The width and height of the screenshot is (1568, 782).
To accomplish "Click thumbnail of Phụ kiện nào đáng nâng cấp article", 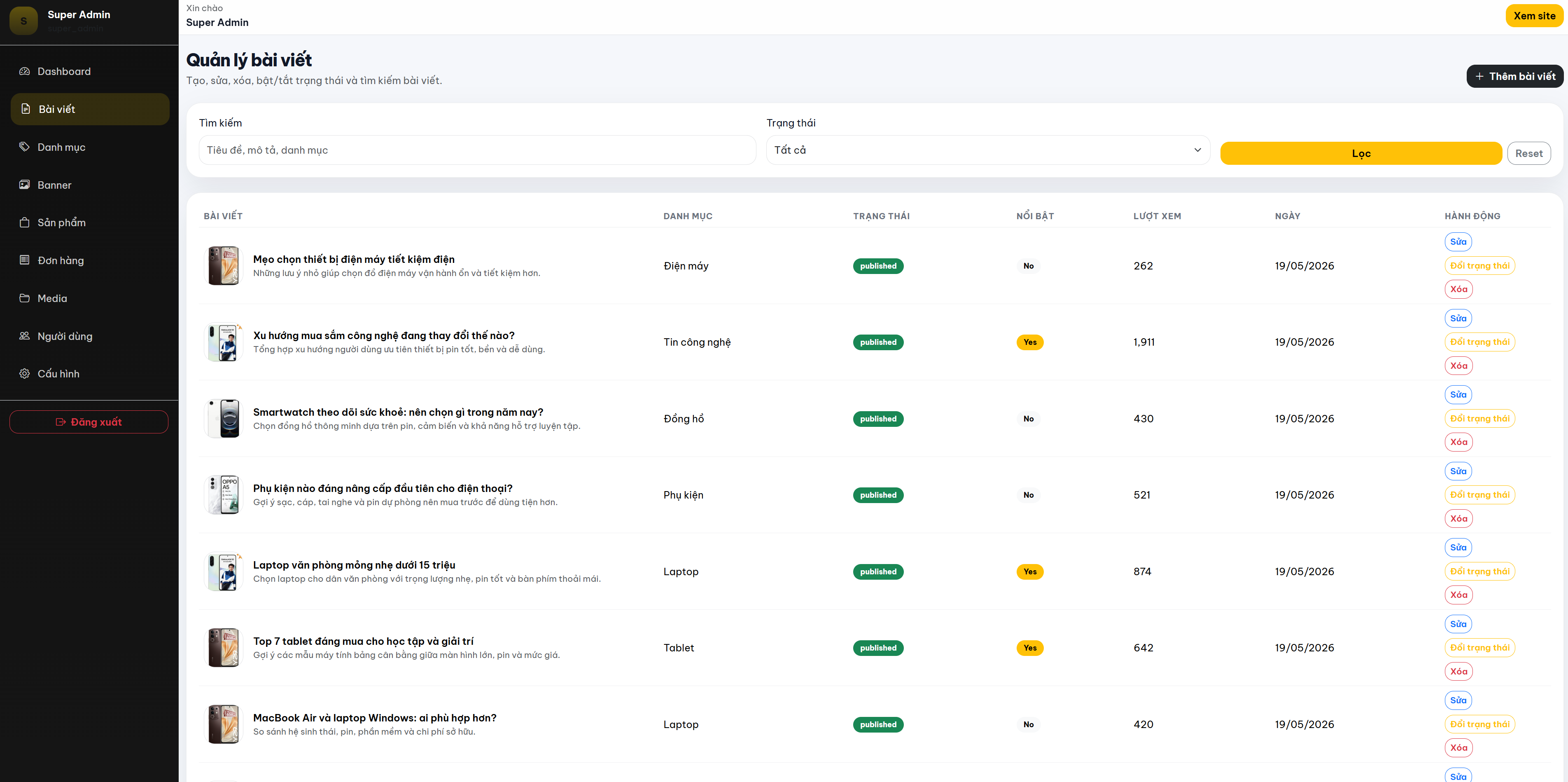I will click(x=224, y=495).
